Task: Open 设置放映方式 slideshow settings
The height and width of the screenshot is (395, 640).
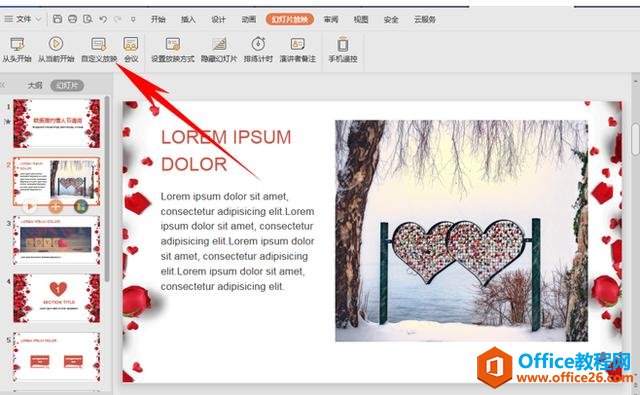Action: pos(173,44)
